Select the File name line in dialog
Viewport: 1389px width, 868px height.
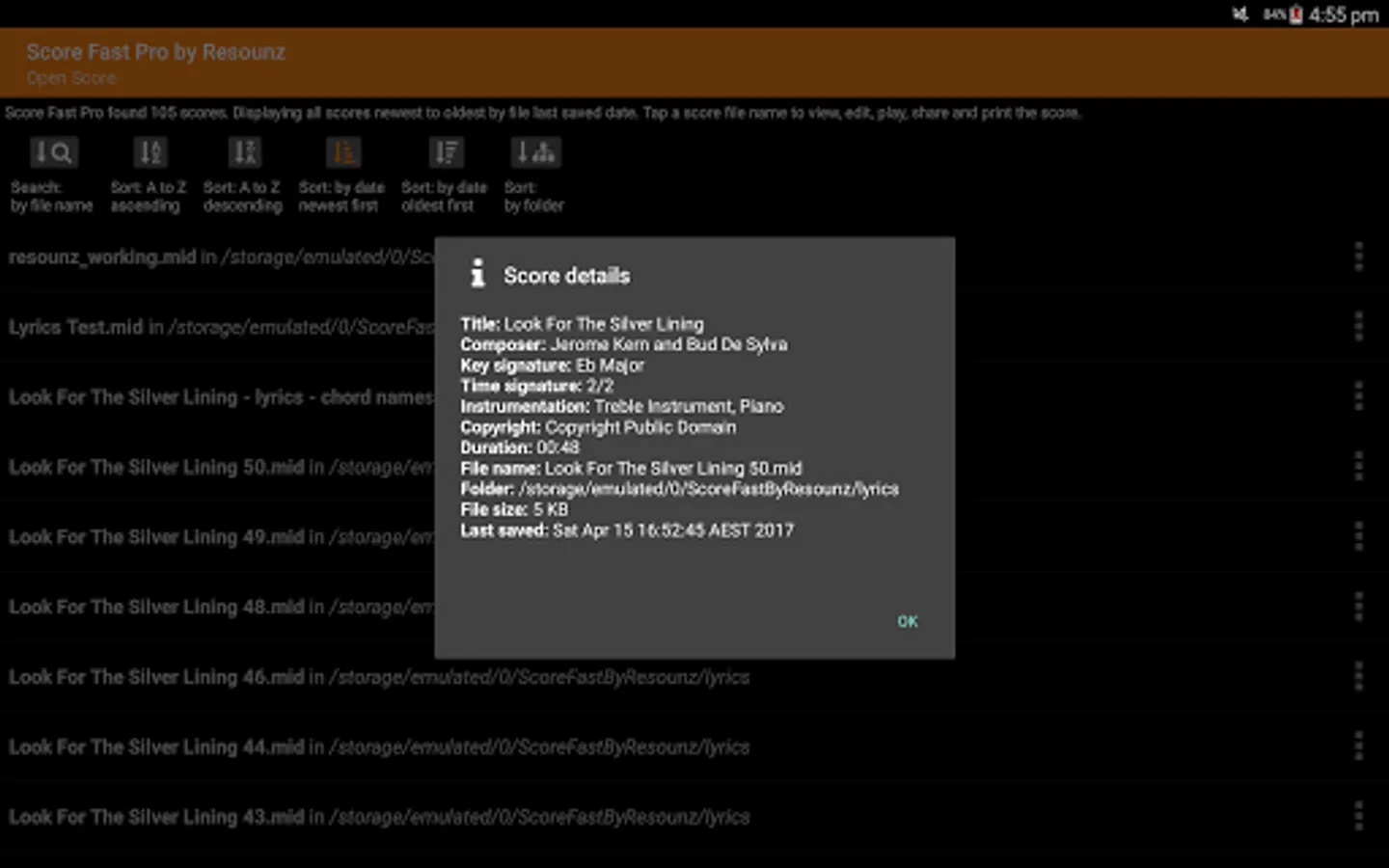coord(631,468)
